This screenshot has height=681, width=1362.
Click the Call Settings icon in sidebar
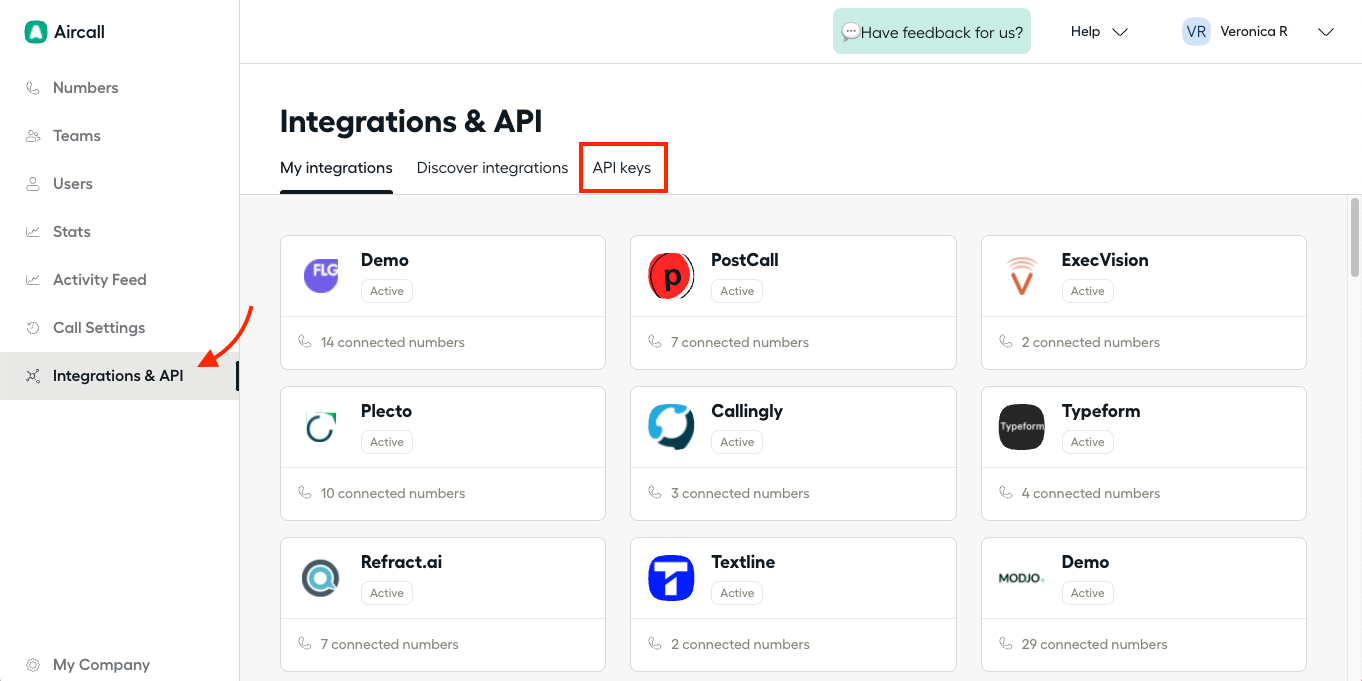pos(33,328)
